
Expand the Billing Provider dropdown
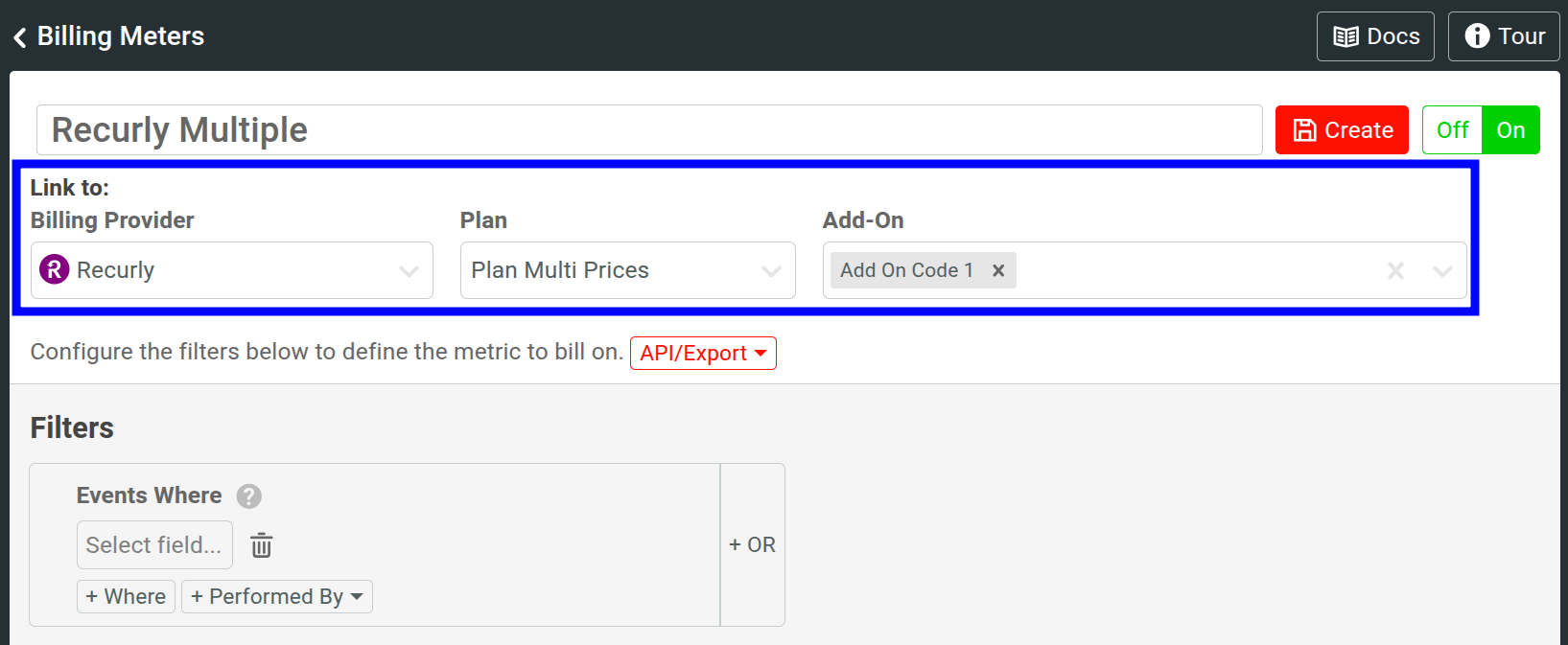pyautogui.click(x=409, y=271)
